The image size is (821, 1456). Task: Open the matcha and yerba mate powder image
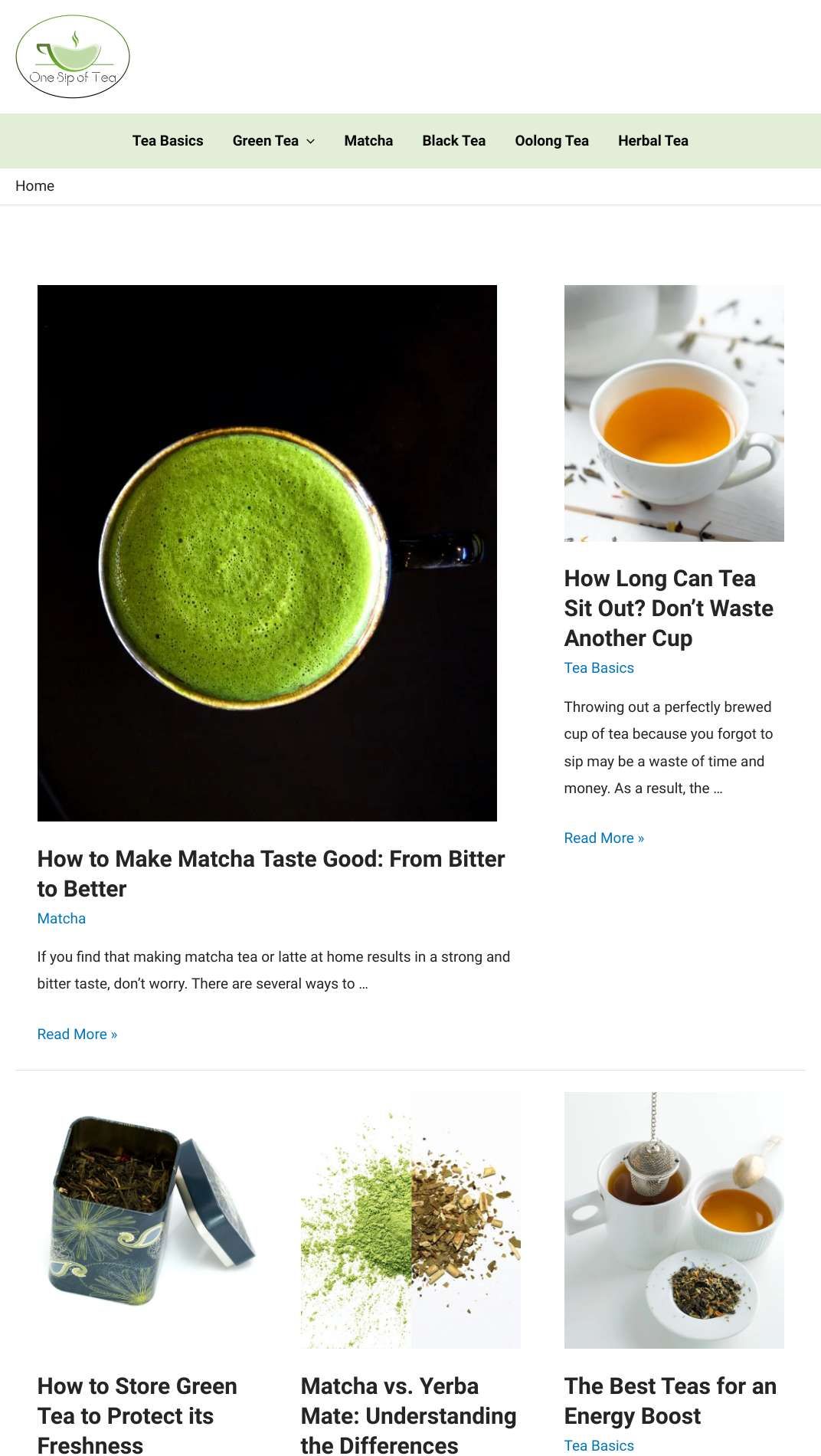tap(410, 1220)
